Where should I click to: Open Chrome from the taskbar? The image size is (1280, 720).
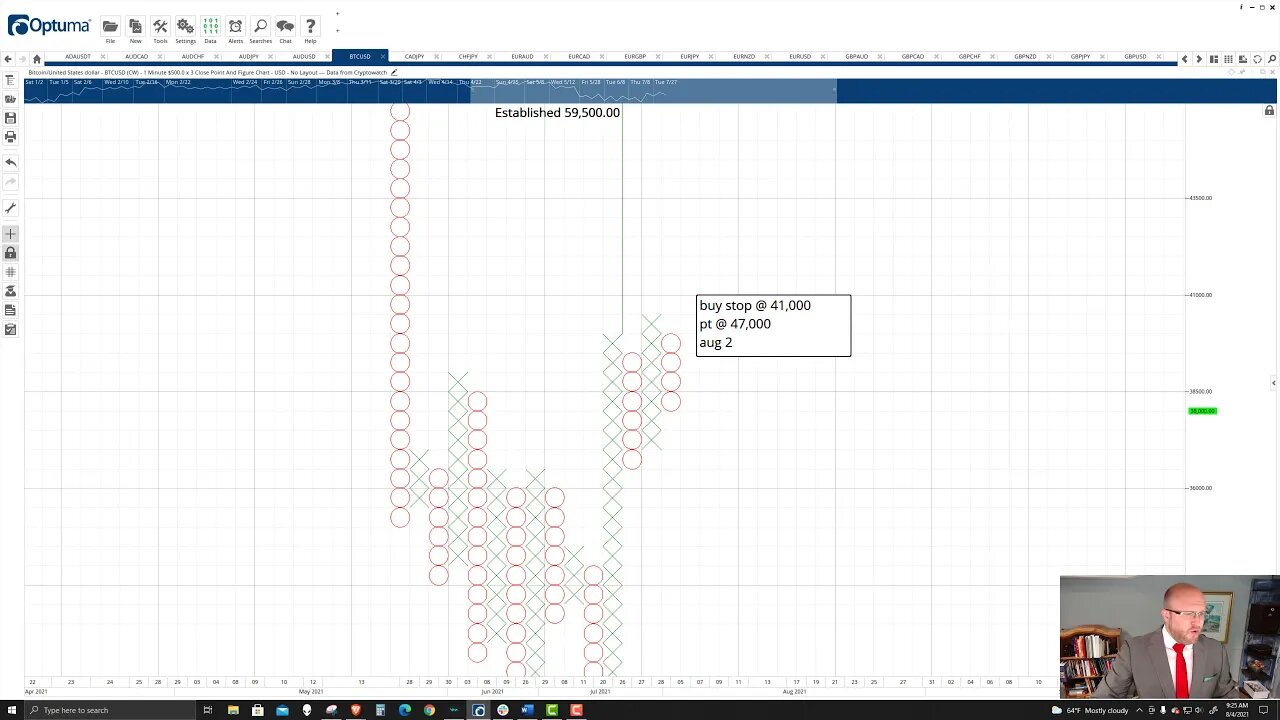pos(429,710)
